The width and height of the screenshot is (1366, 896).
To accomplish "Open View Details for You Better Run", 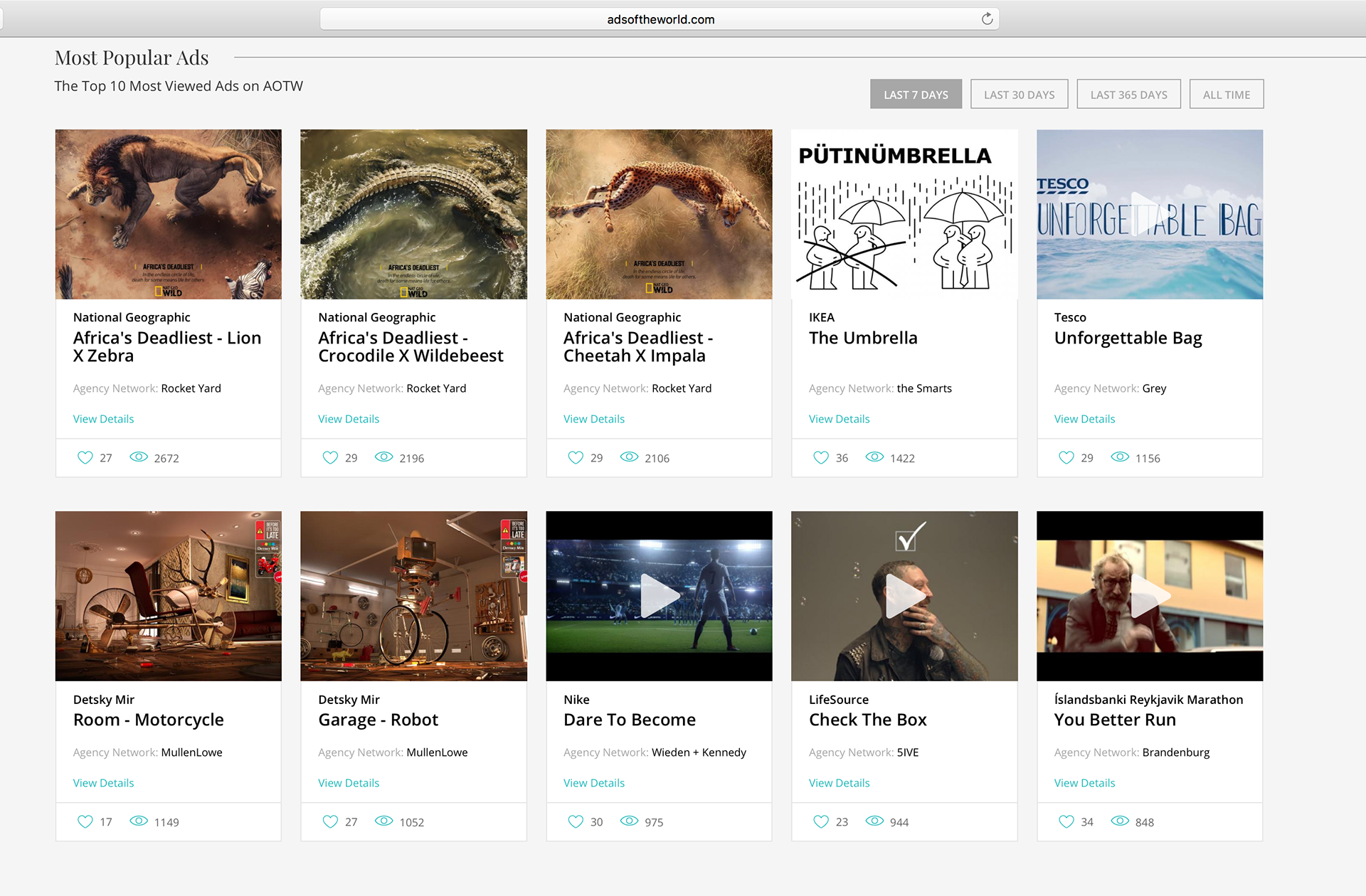I will (1085, 783).
